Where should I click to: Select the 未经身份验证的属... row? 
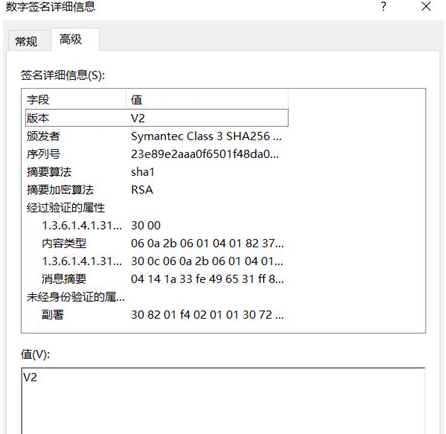tap(157, 297)
